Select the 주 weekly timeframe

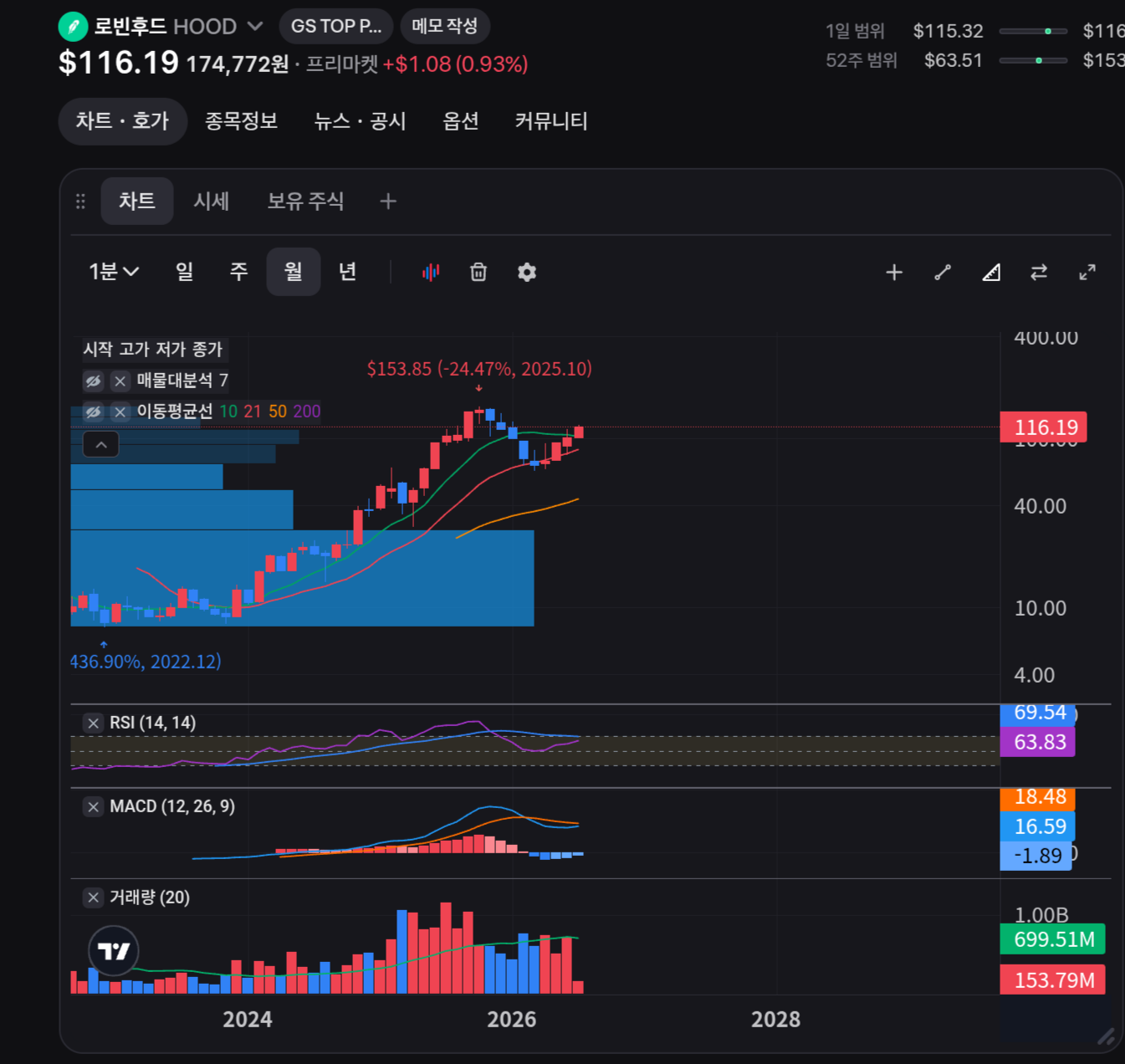pos(238,272)
